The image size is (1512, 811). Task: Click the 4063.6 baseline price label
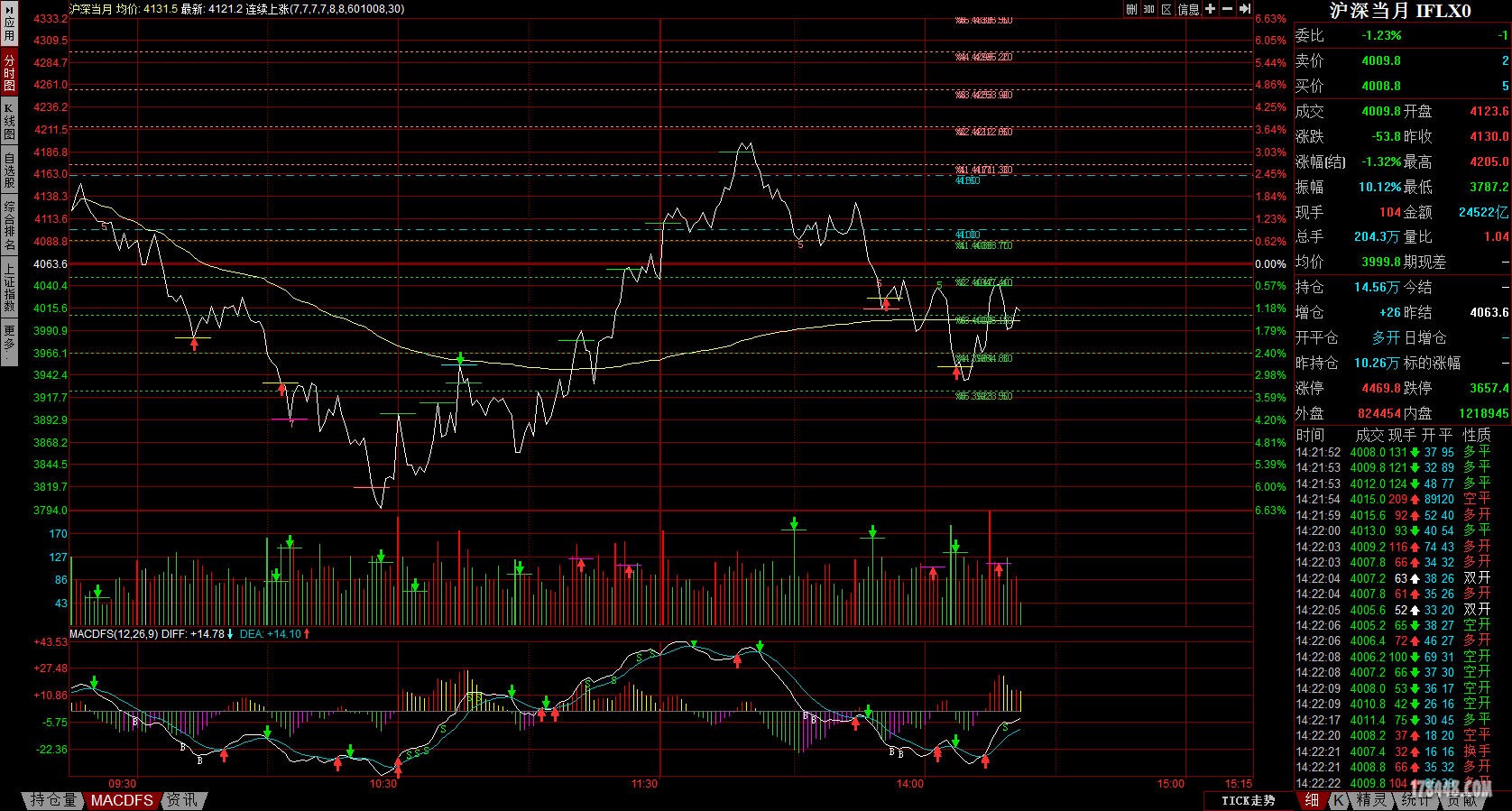(51, 264)
